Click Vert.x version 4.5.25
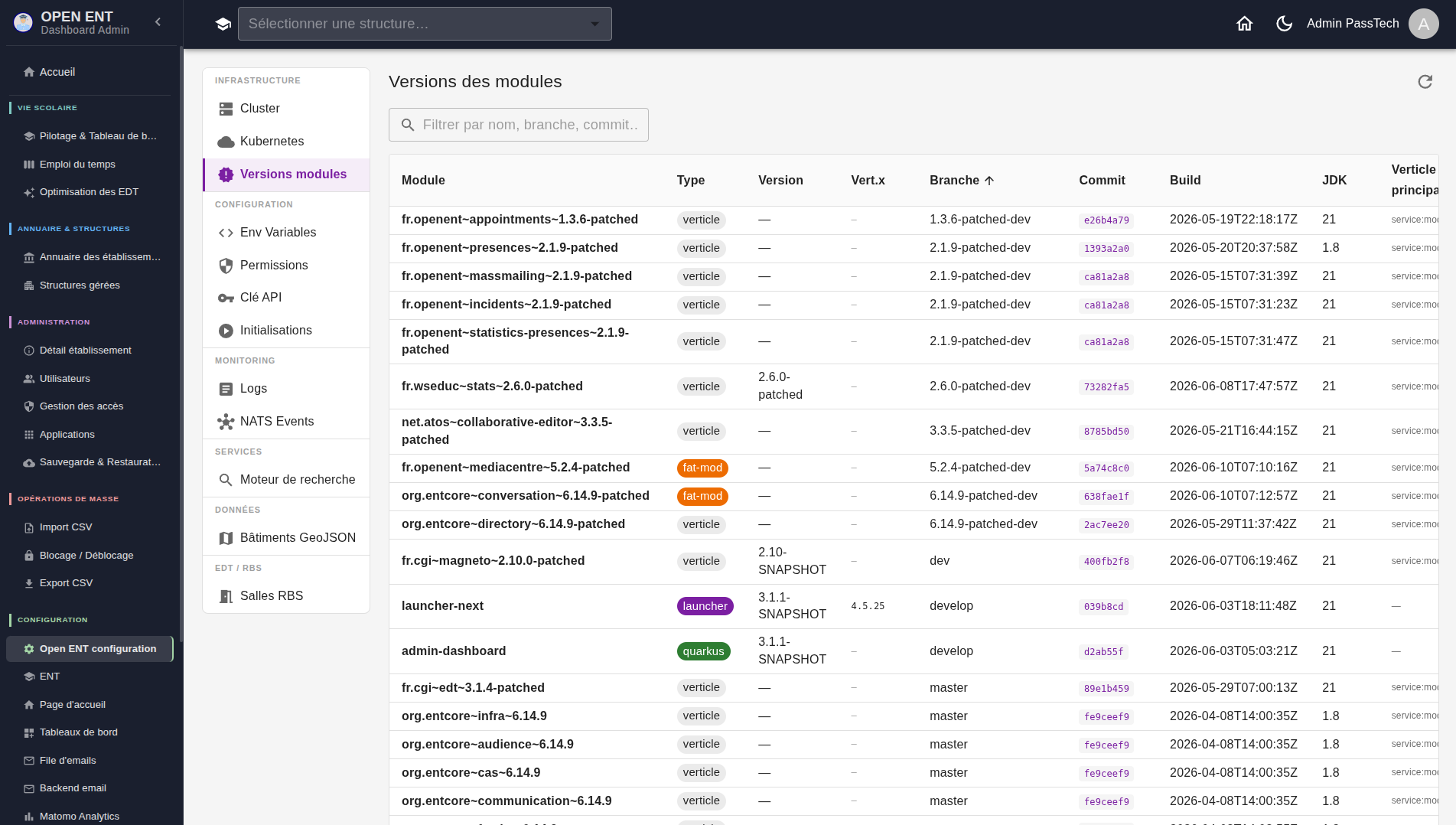1456x825 pixels. coord(868,606)
